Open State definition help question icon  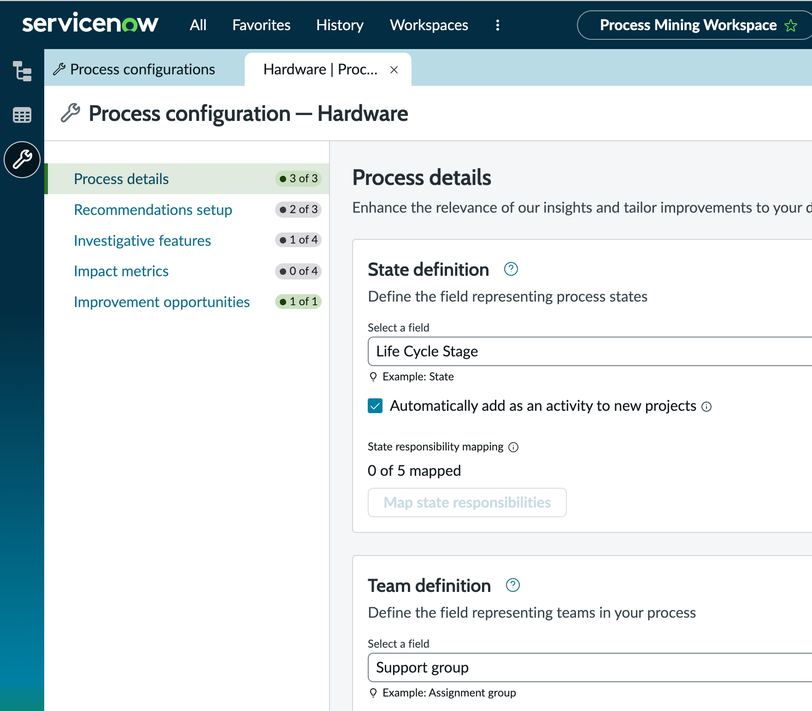pos(511,269)
